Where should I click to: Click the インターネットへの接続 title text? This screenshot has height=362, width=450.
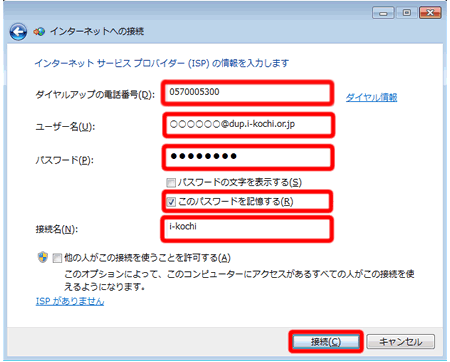(x=97, y=32)
